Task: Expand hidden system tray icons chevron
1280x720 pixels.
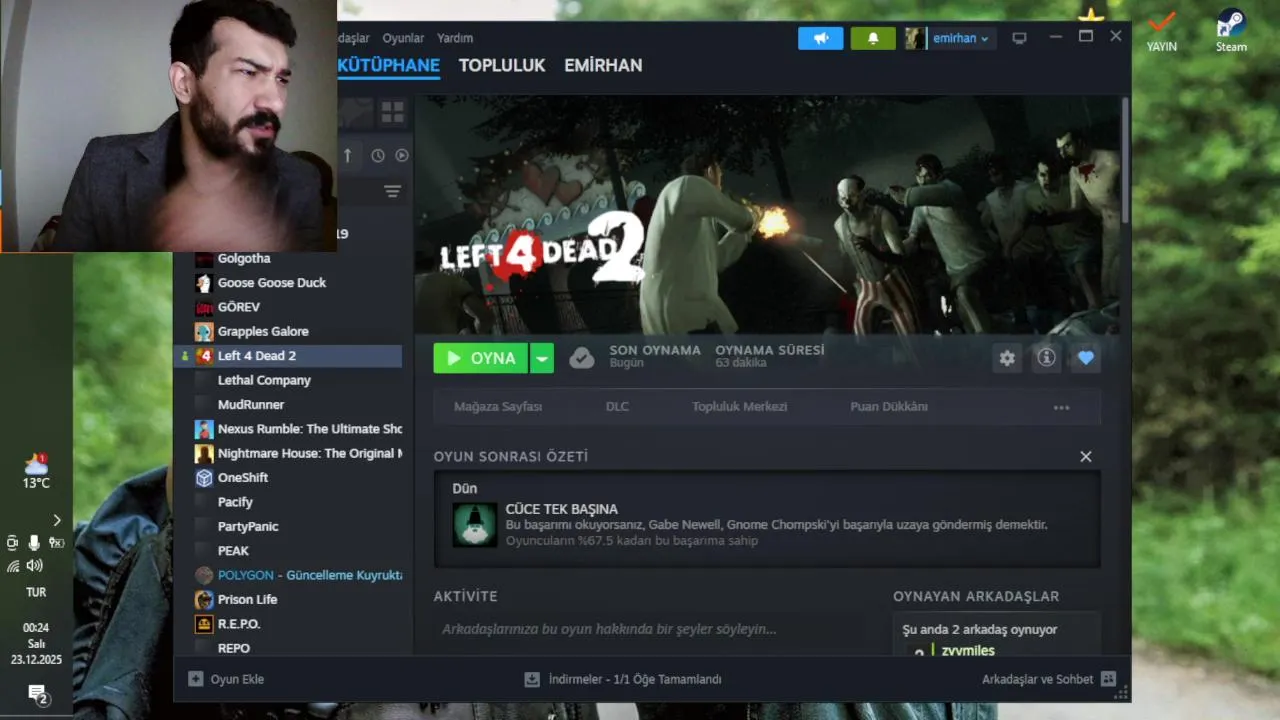Action: (57, 520)
